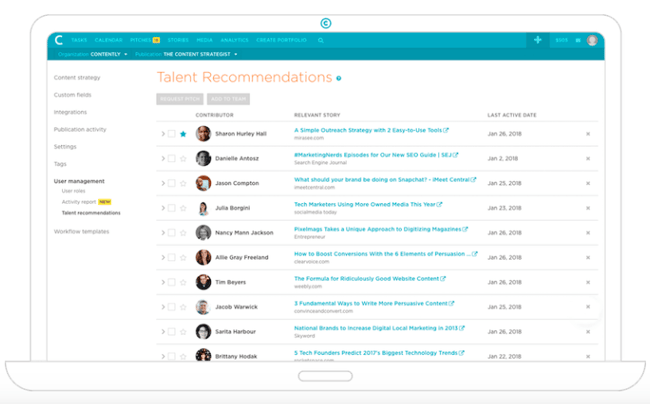The image size is (650, 404).
Task: Dismiss Jason Compton recommendation
Action: click(x=588, y=183)
